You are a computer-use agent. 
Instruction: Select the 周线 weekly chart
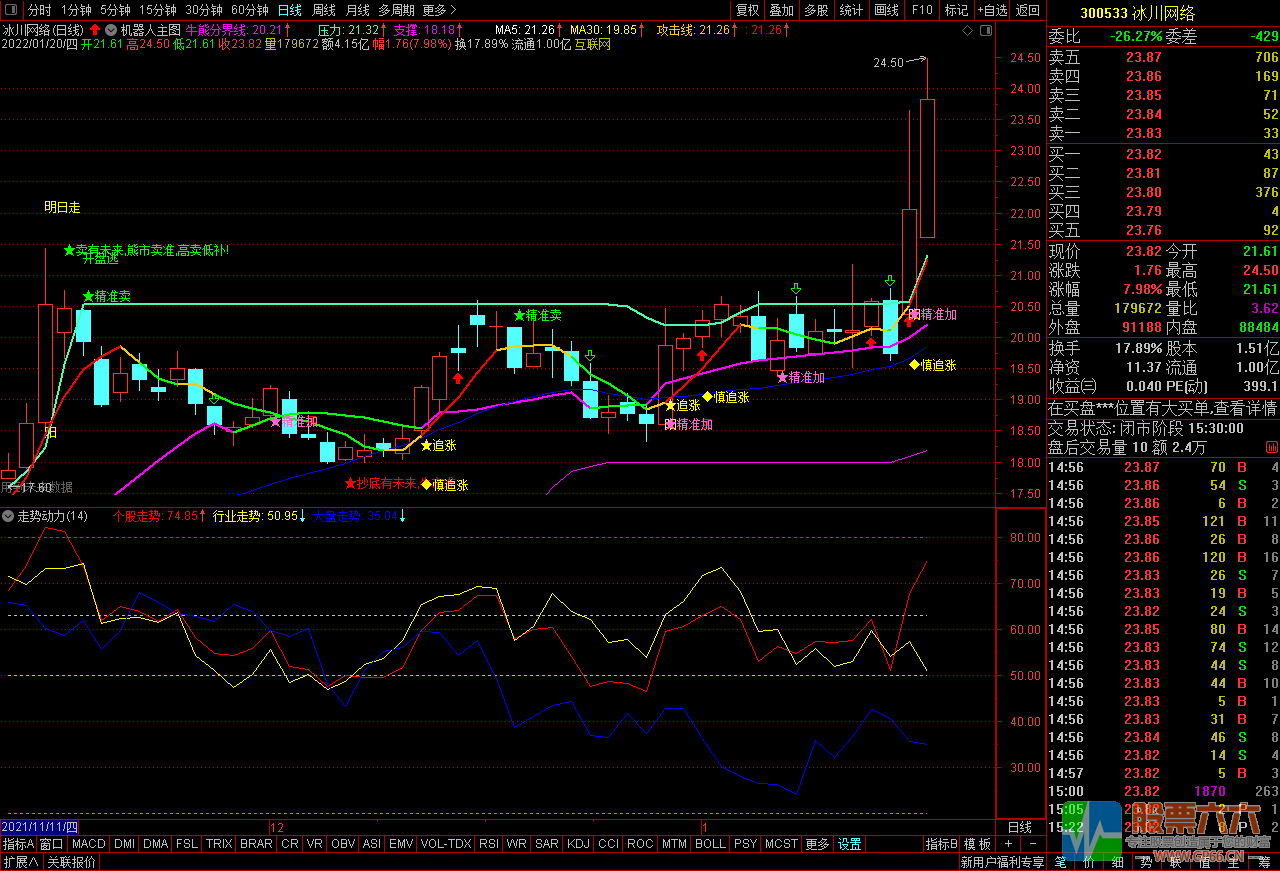pyautogui.click(x=324, y=10)
